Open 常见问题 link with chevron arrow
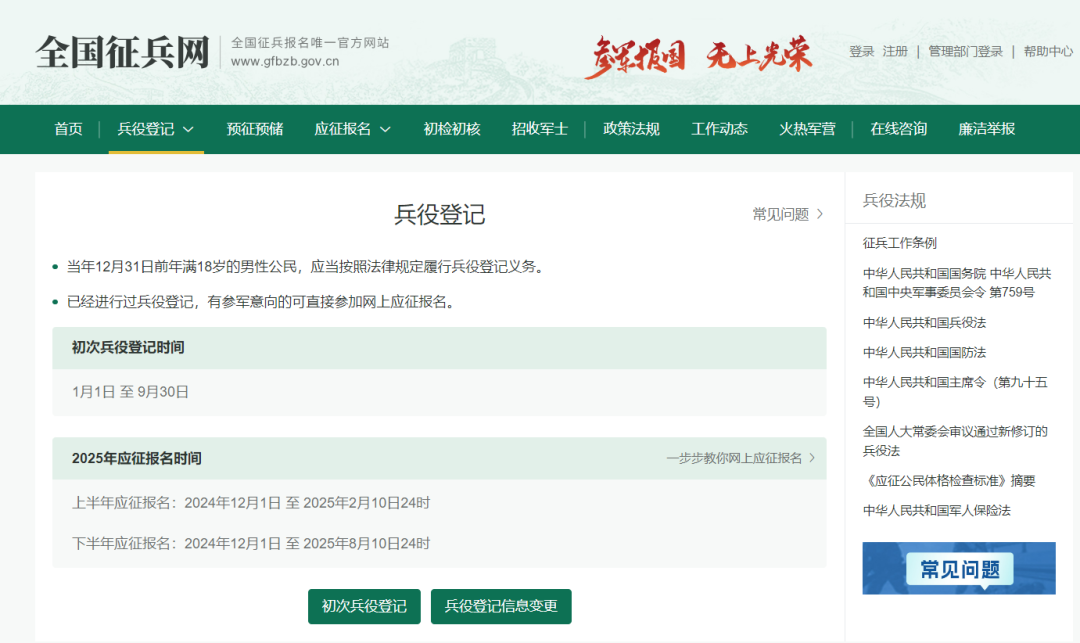This screenshot has height=643, width=1080. [788, 214]
